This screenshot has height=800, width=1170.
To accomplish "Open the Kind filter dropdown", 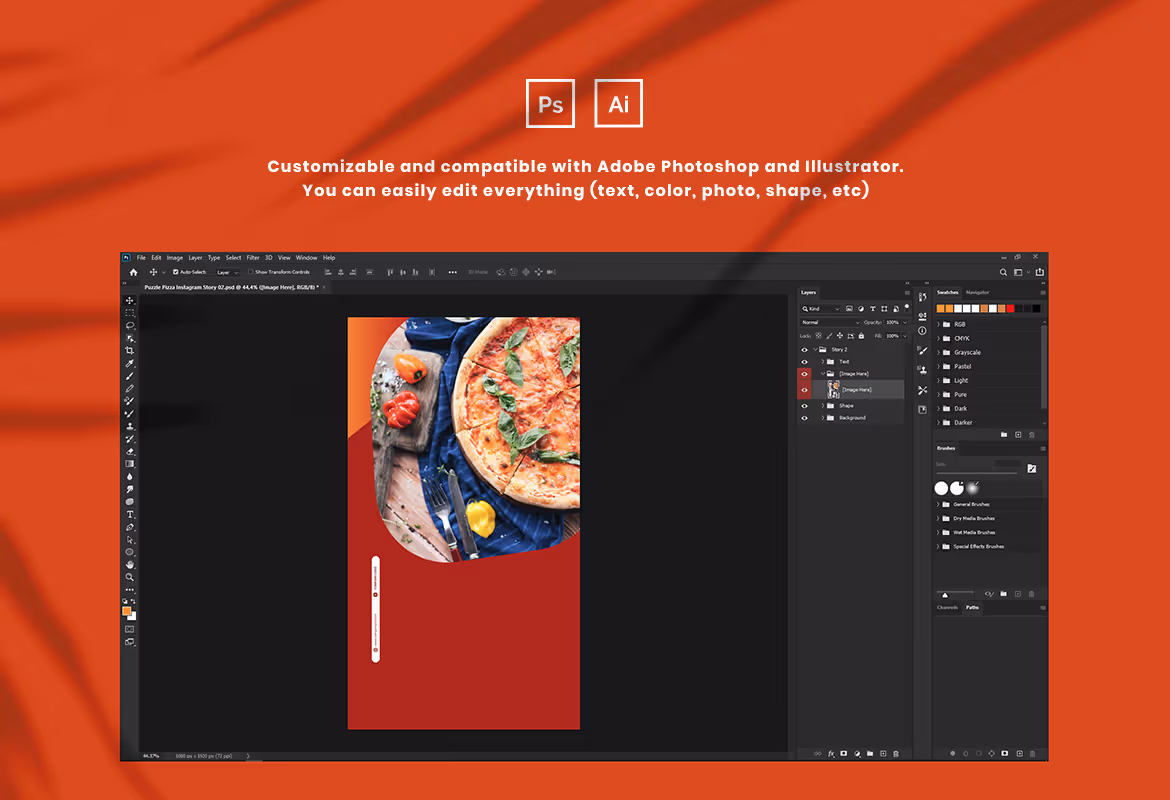I will tap(821, 309).
